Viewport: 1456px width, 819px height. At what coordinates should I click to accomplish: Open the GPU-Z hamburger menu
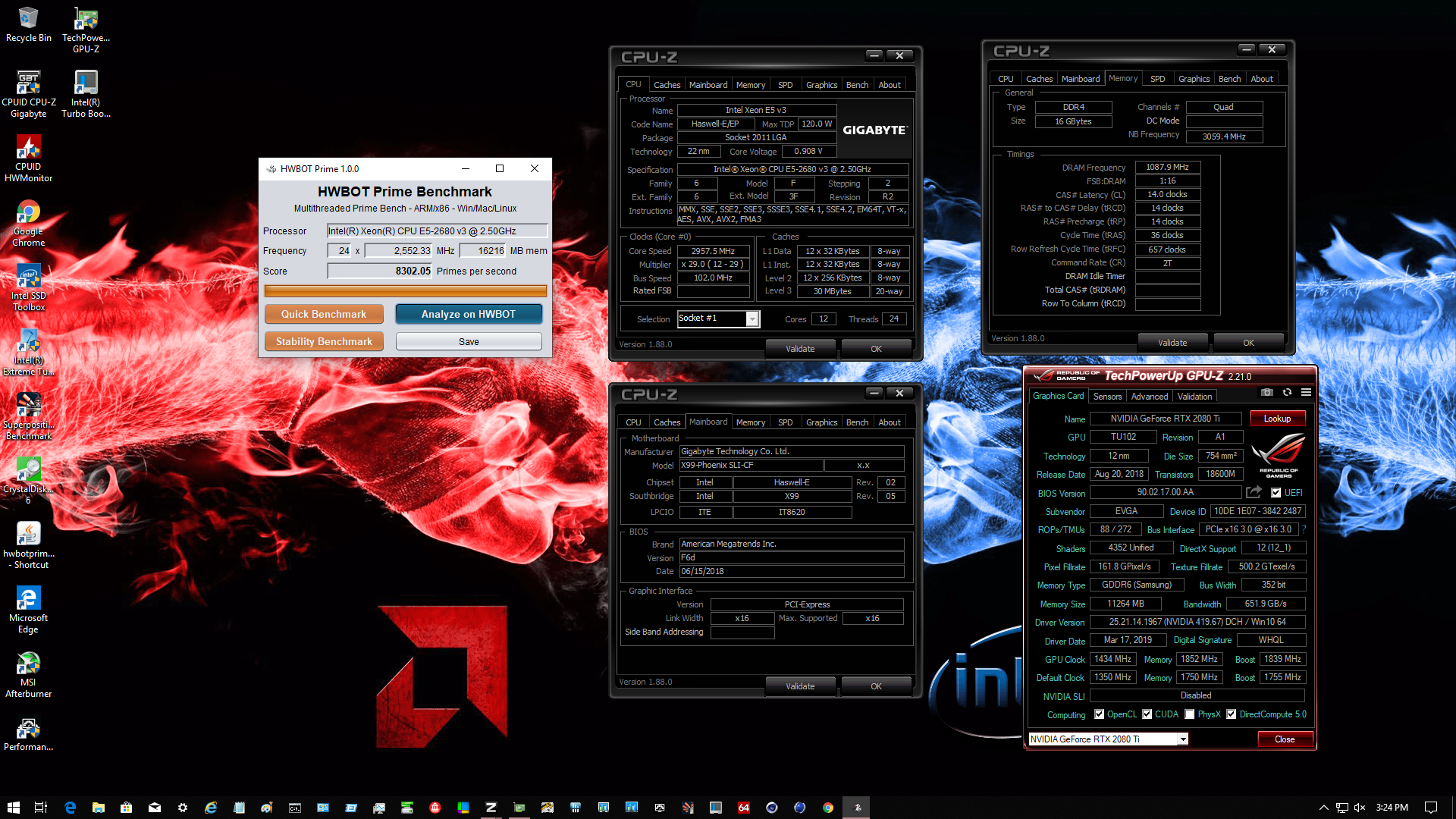coord(1306,393)
